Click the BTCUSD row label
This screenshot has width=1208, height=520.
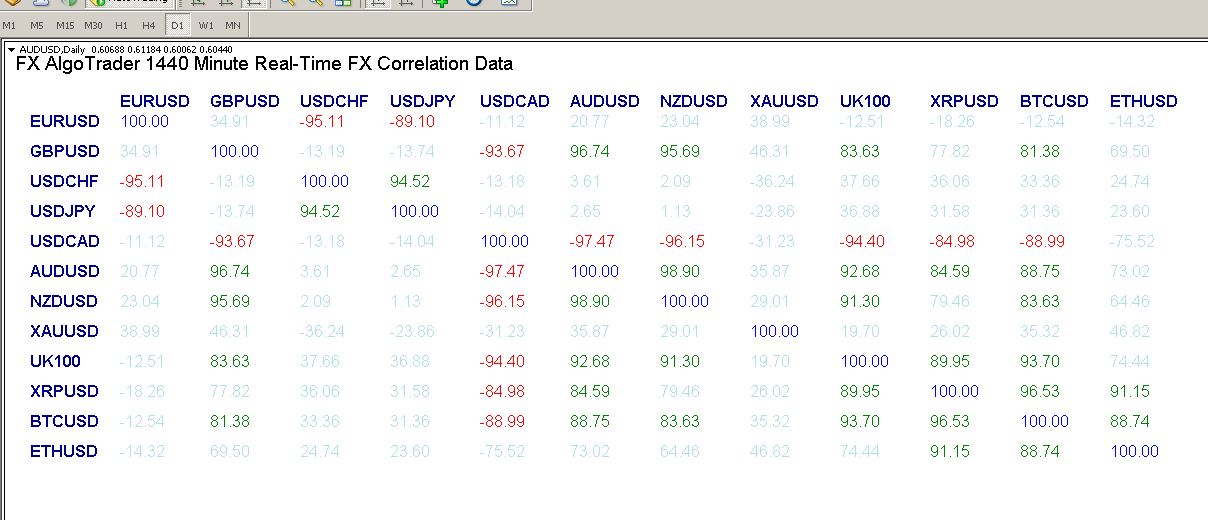[x=64, y=421]
